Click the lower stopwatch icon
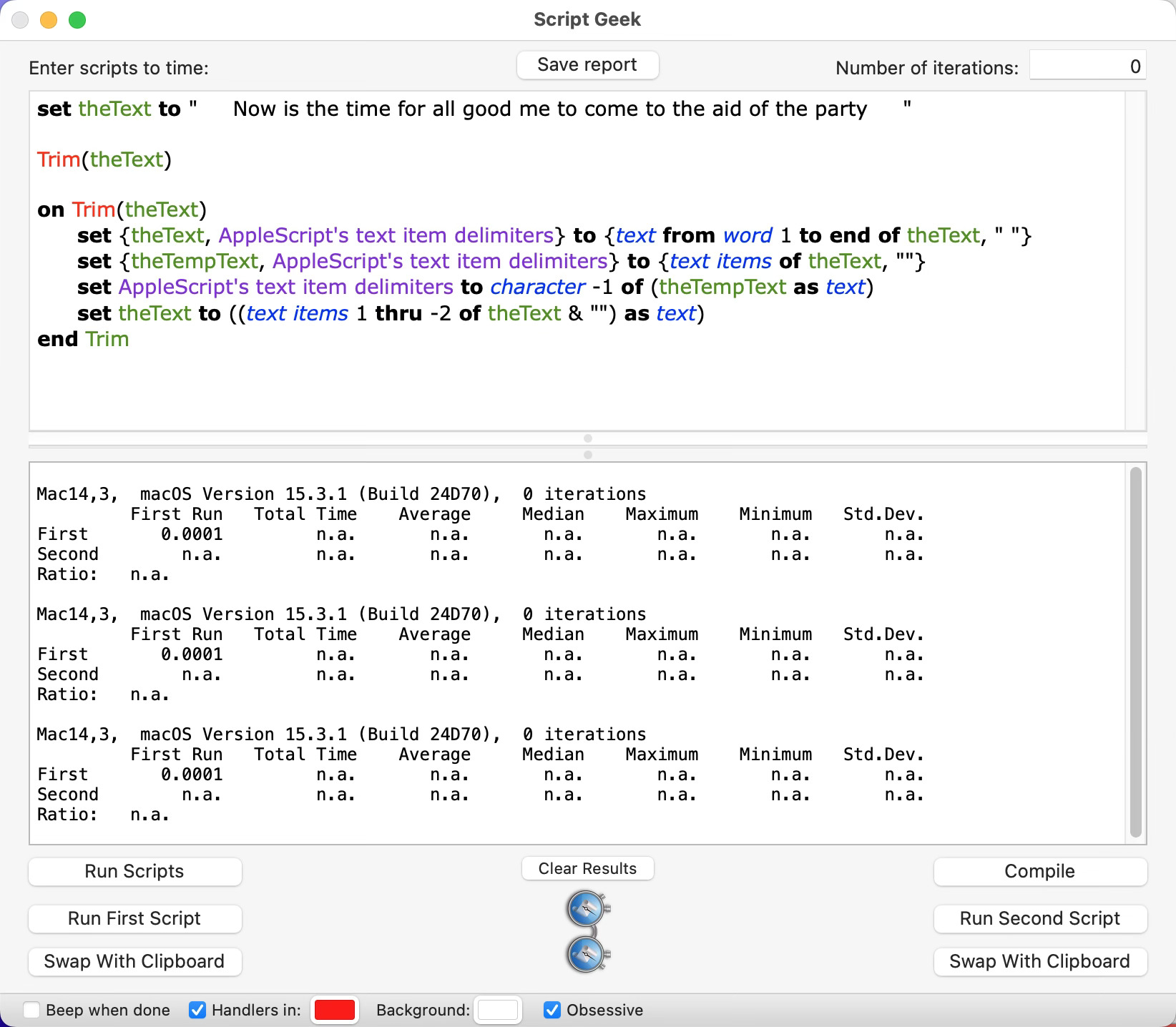Viewport: 1176px width, 1027px height. tap(588, 954)
